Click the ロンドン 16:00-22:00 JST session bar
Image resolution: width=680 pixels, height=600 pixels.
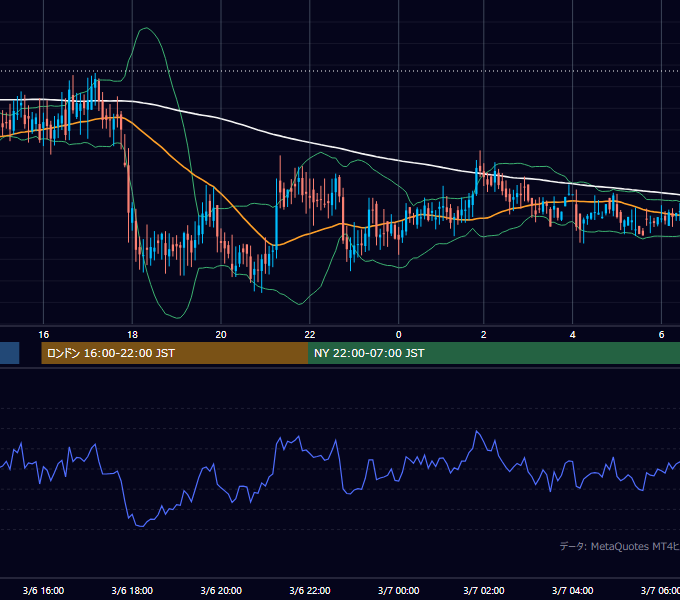(x=174, y=353)
